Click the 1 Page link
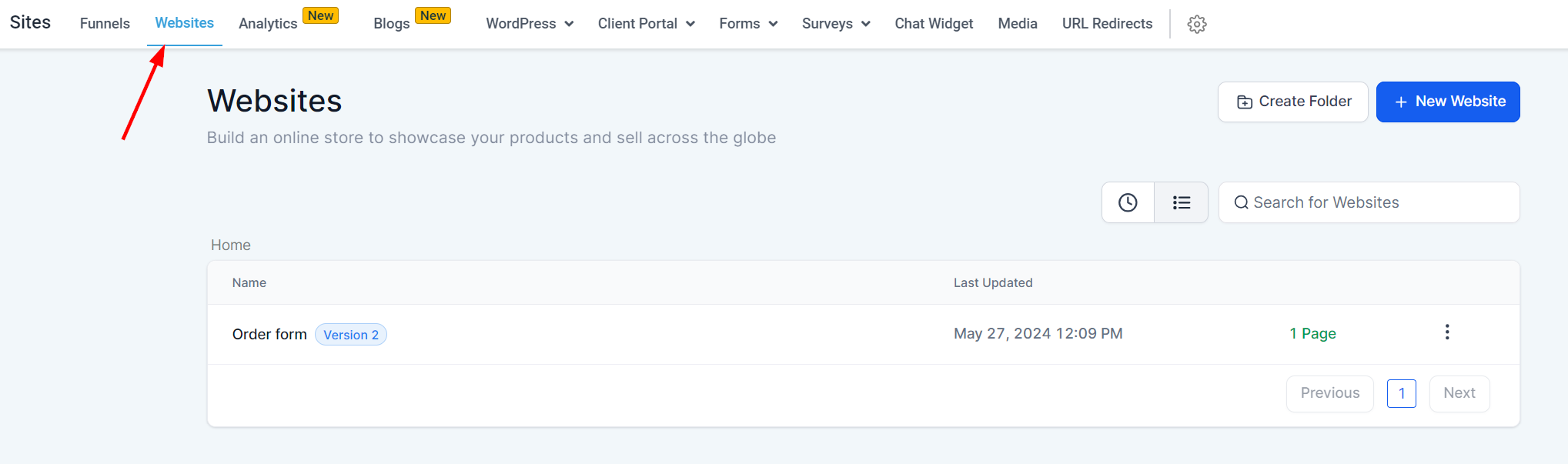The height and width of the screenshot is (464, 1568). pyautogui.click(x=1312, y=333)
